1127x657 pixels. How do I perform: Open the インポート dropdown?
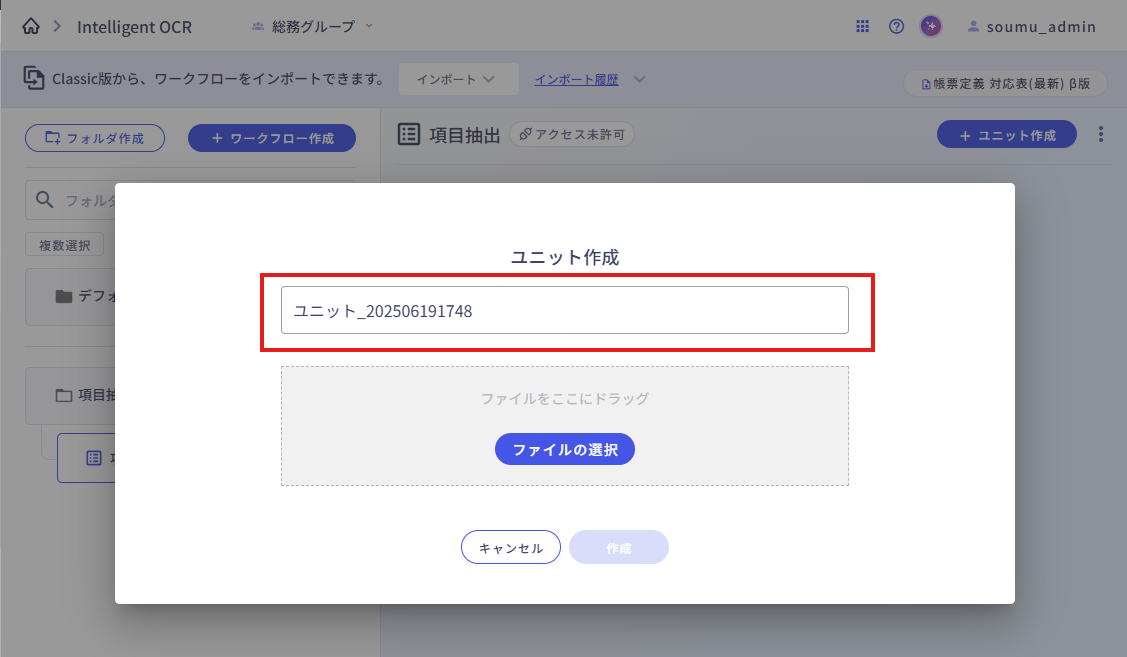click(458, 80)
